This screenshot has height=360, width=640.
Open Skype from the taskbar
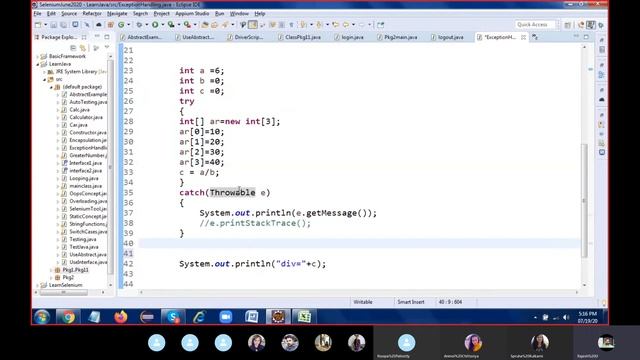point(173,317)
